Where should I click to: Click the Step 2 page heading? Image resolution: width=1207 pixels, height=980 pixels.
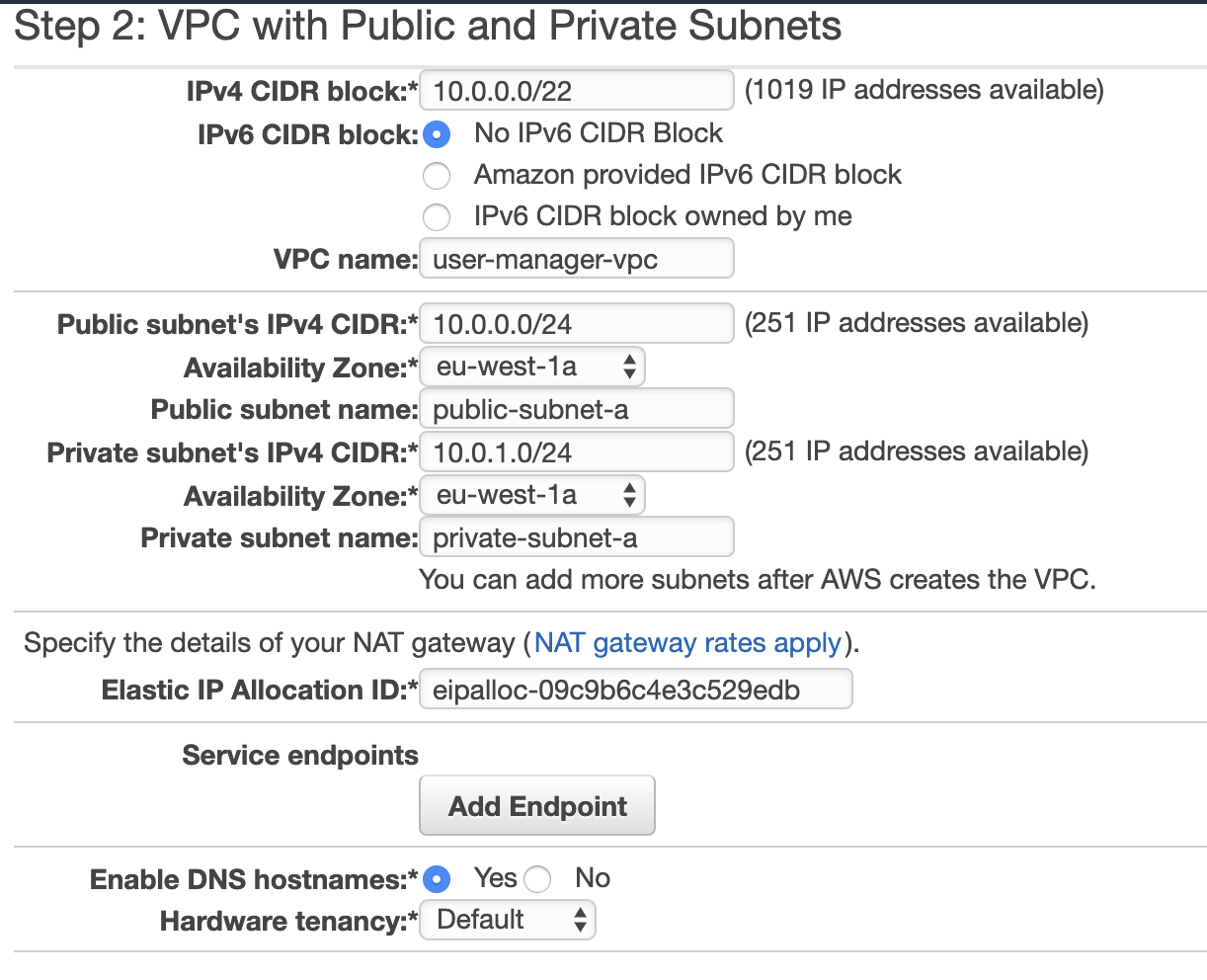428,27
